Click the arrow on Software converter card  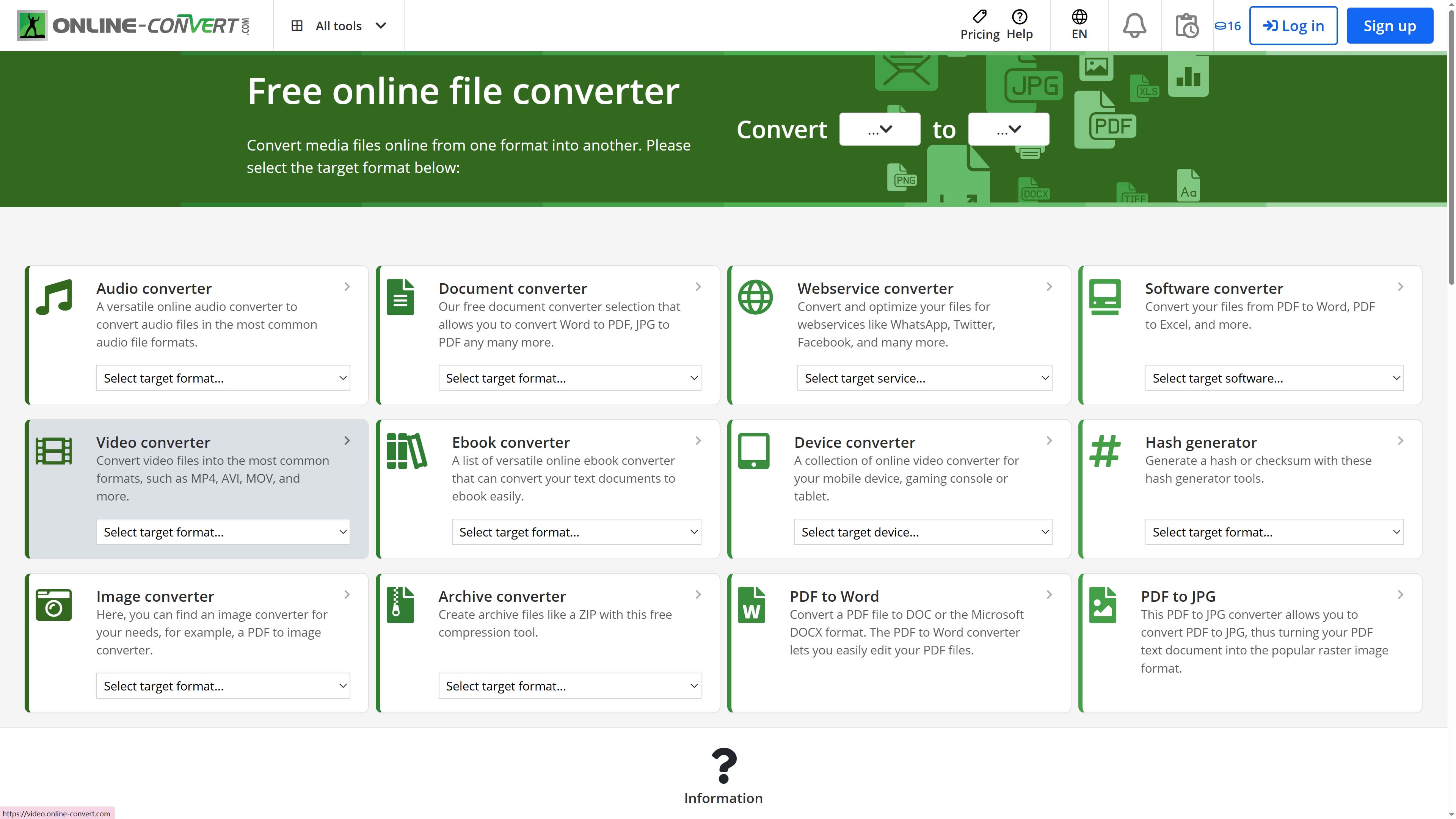pos(1400,287)
